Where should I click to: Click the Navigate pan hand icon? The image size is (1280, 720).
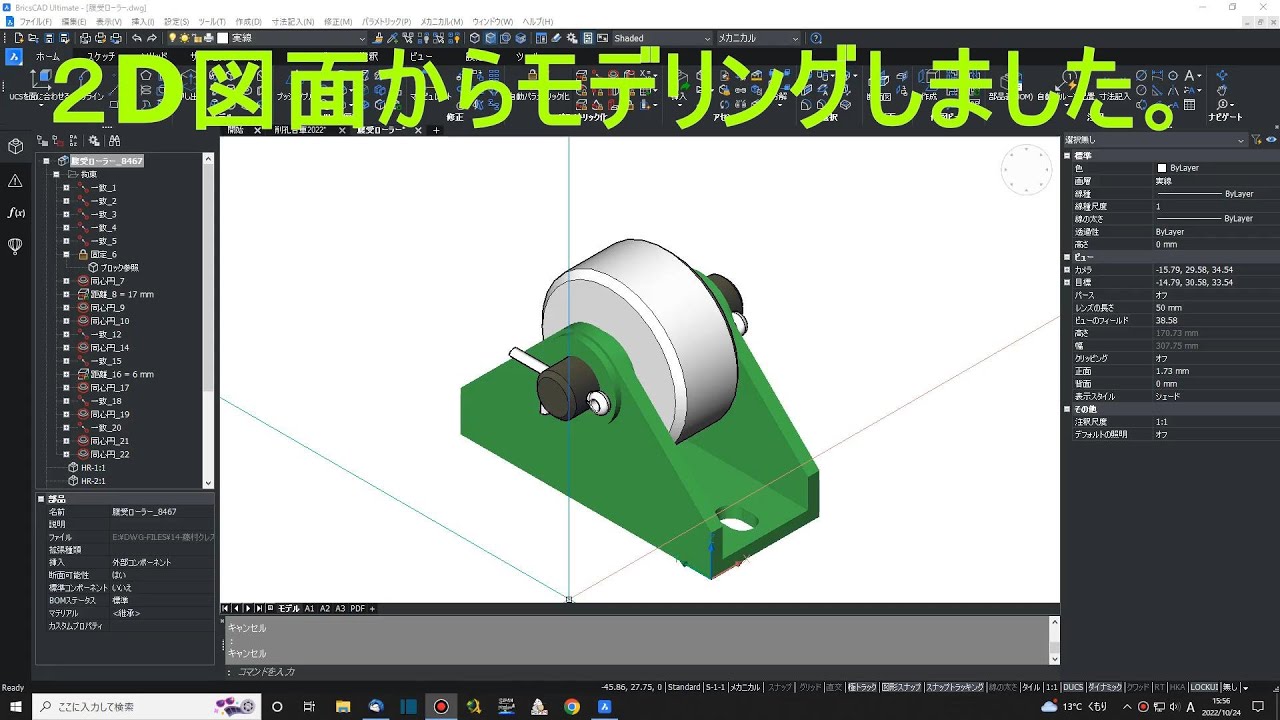click(1223, 90)
